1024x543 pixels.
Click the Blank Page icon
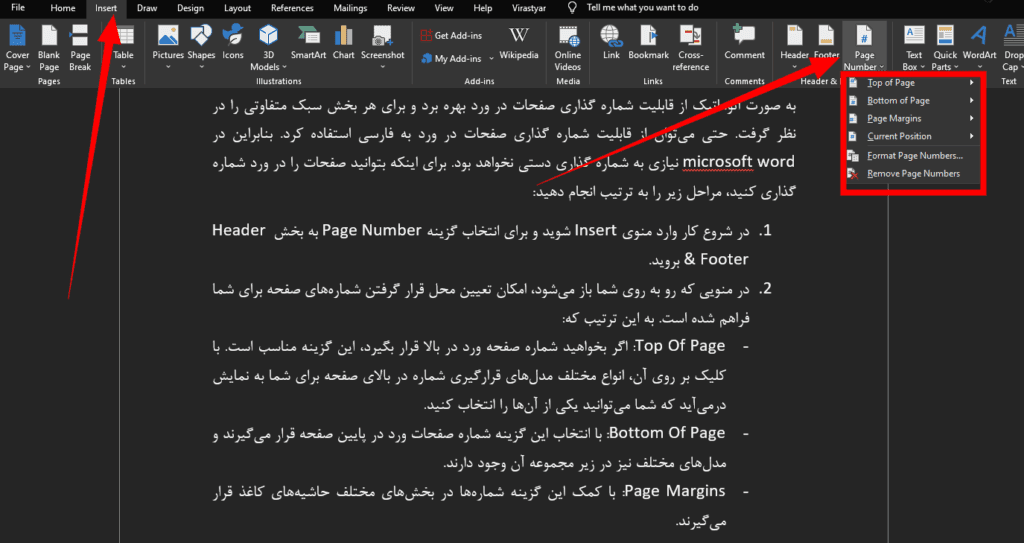pos(49,45)
